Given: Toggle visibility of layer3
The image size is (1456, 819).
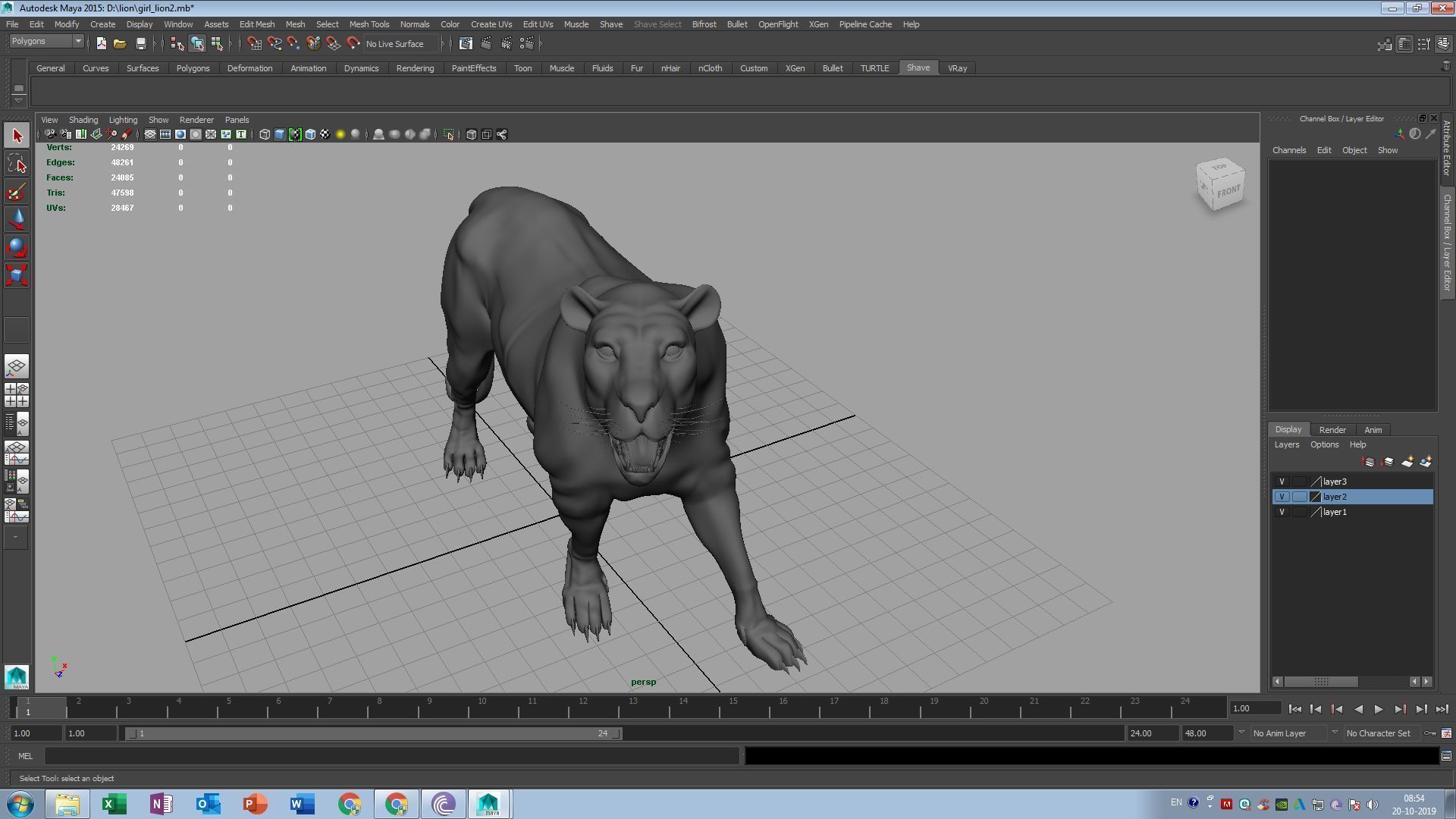Looking at the screenshot, I should 1282,482.
